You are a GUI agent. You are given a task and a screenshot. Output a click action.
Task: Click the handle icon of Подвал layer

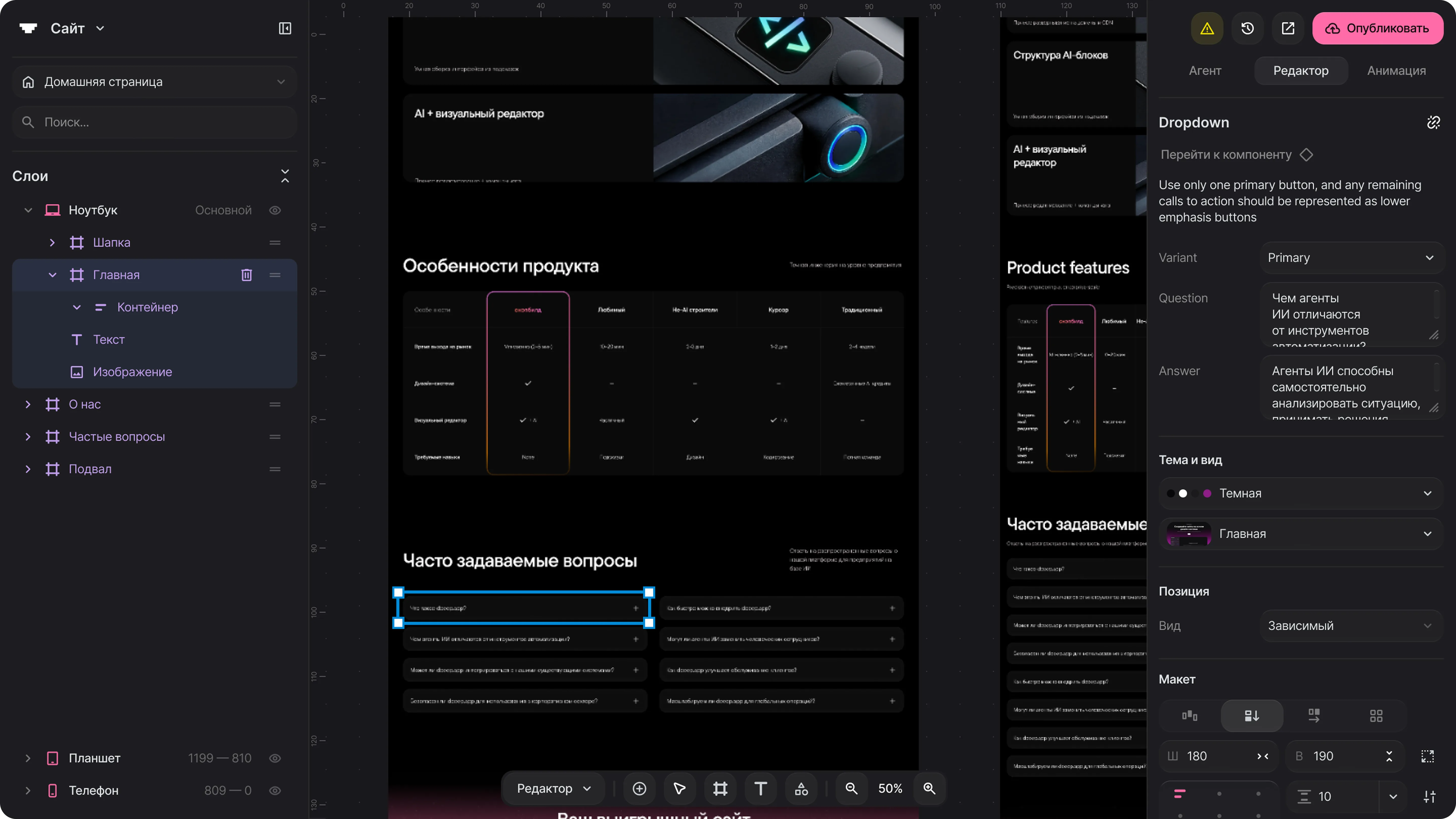(275, 469)
